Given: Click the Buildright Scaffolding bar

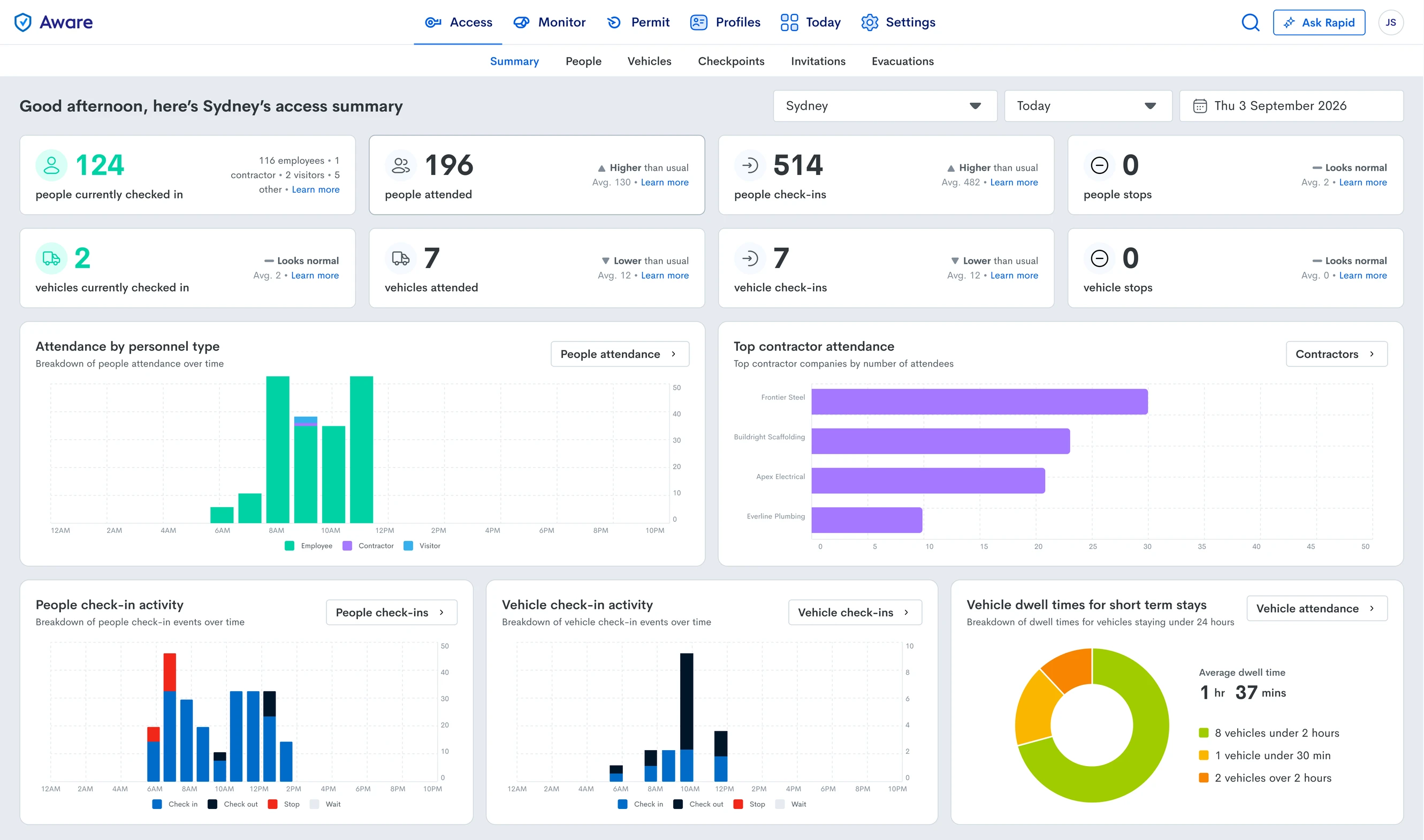Looking at the screenshot, I should pos(940,441).
